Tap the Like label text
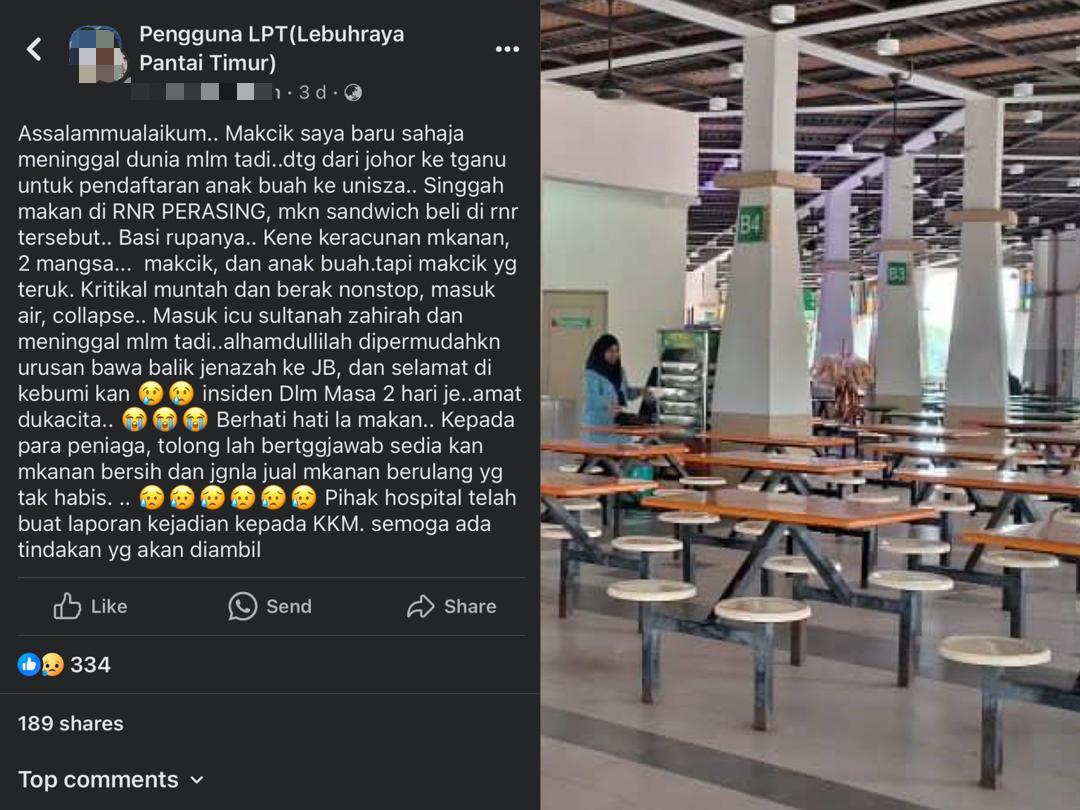This screenshot has height=810, width=1080. (x=109, y=606)
